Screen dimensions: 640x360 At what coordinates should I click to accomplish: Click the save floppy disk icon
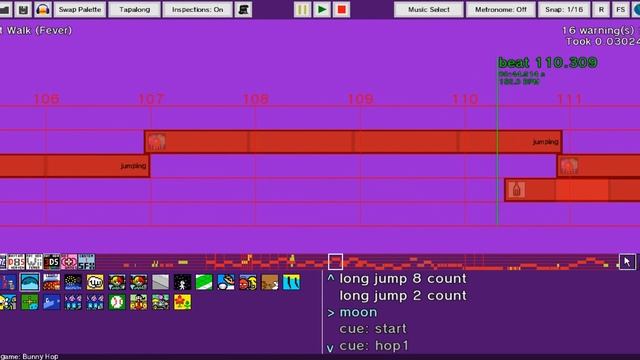tap(23, 9)
